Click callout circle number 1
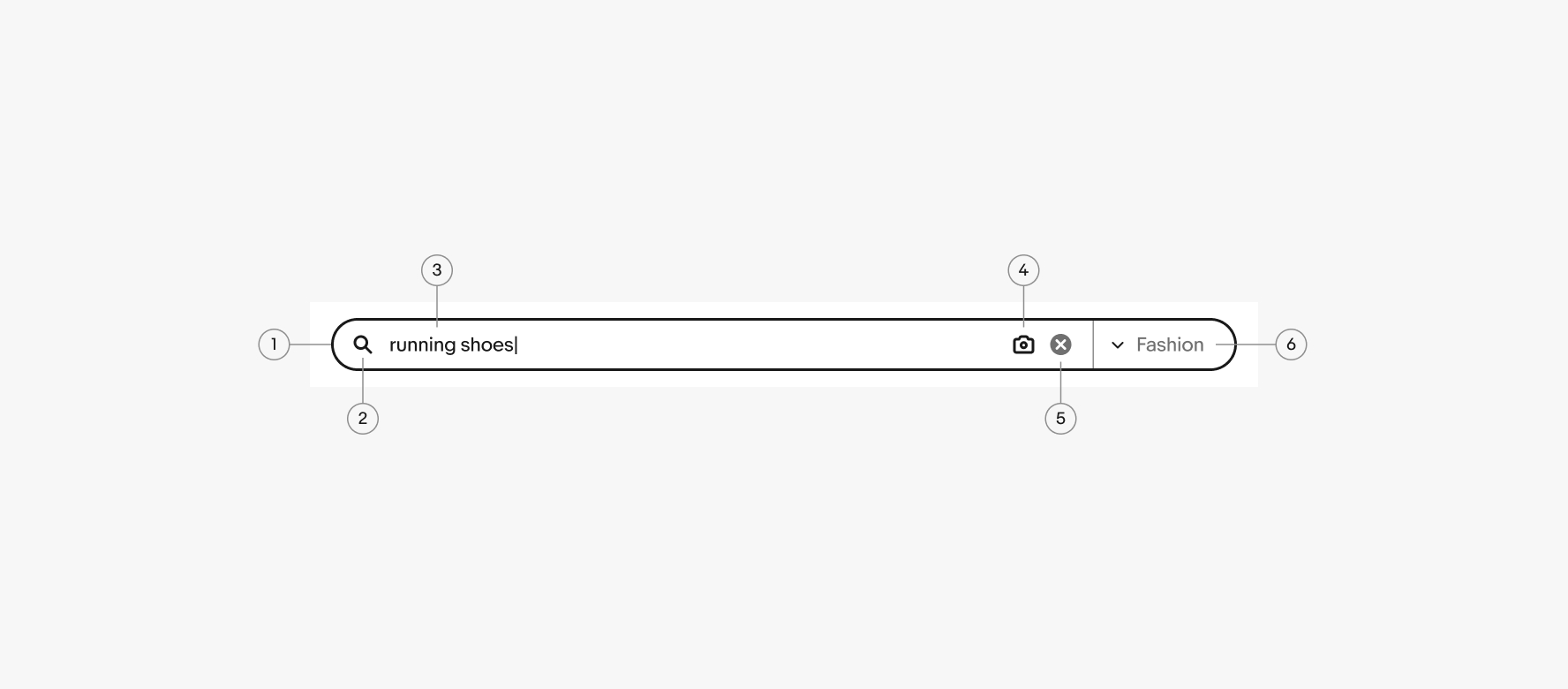 pyautogui.click(x=275, y=344)
